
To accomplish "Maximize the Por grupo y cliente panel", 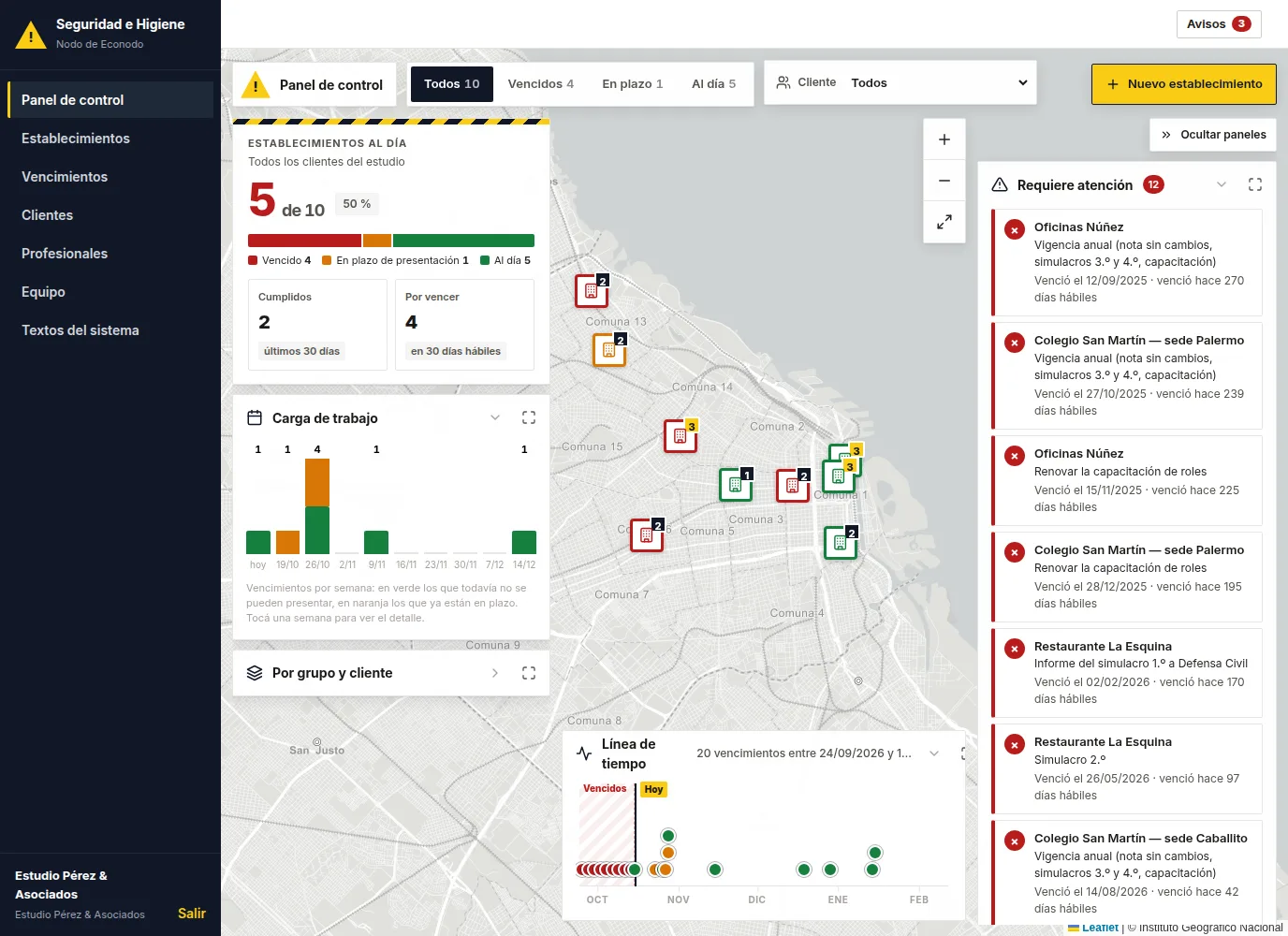I will pos(529,673).
